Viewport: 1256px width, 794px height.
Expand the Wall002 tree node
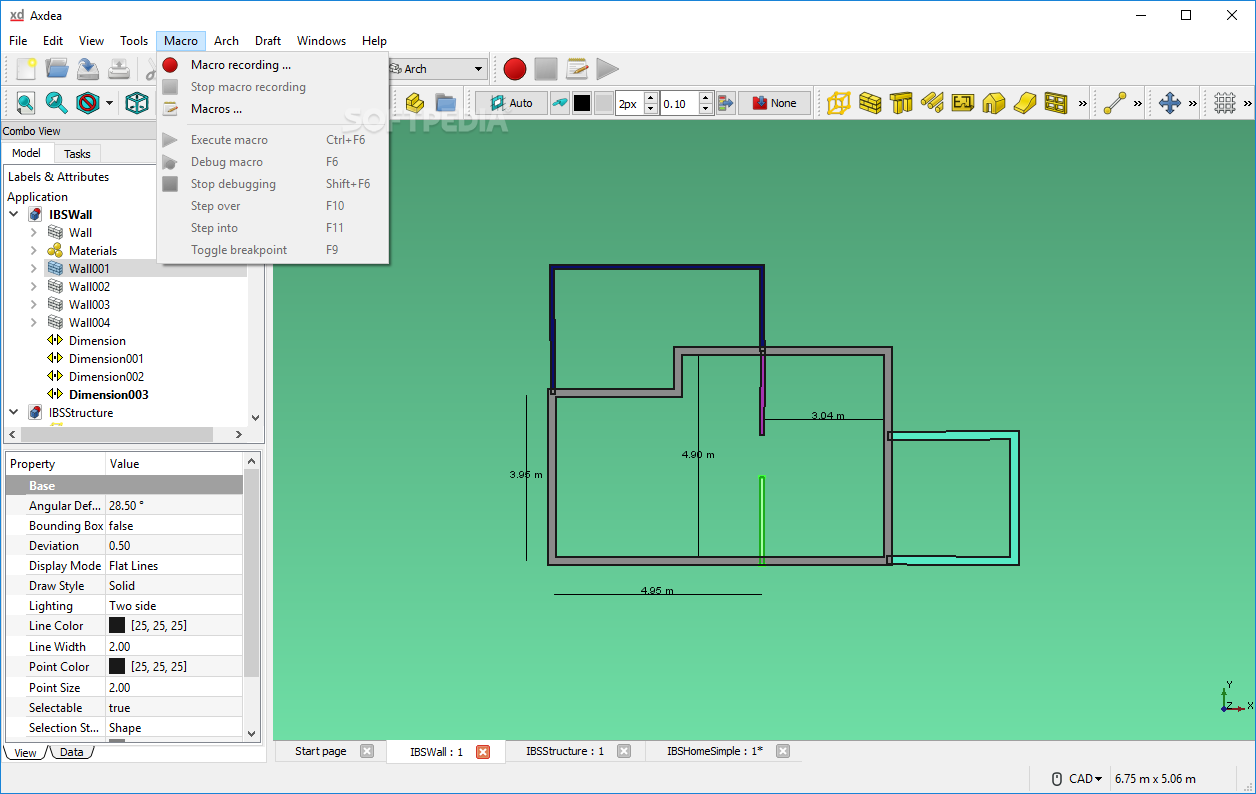tap(33, 286)
